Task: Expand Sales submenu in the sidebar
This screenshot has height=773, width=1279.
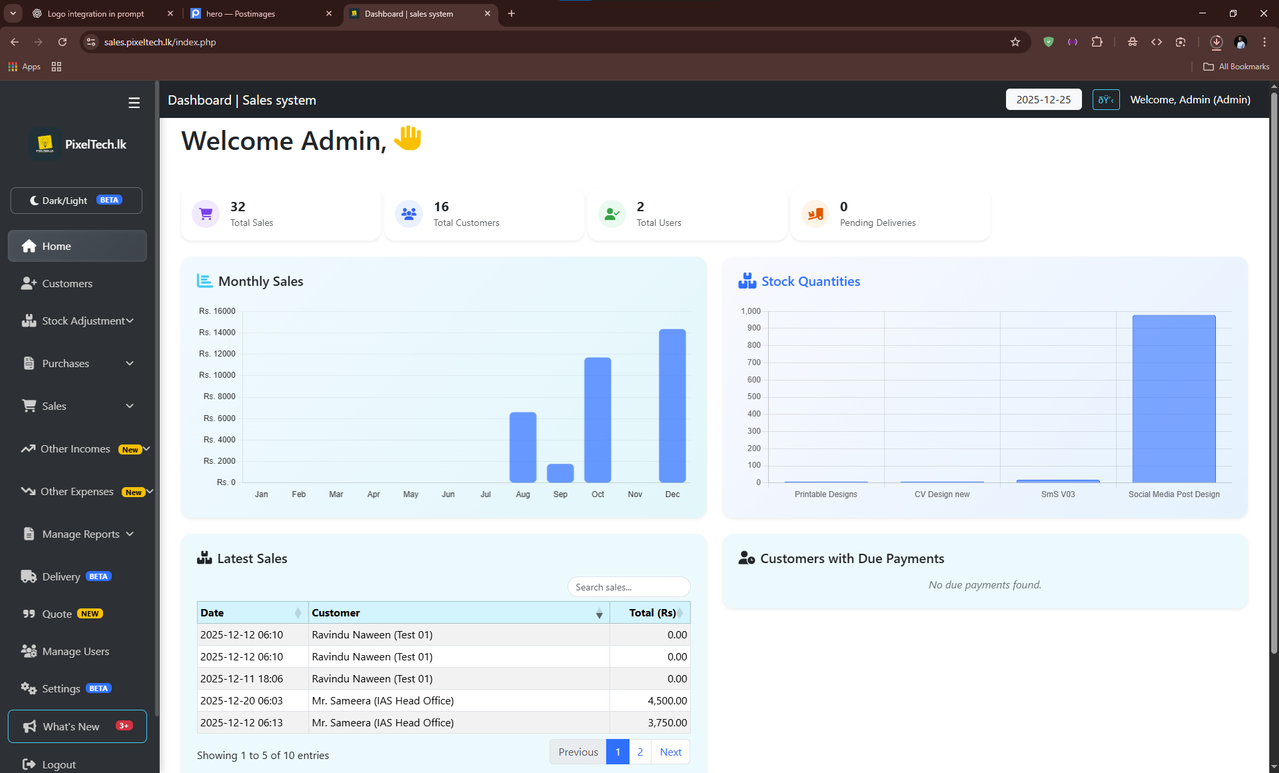Action: click(x=77, y=406)
